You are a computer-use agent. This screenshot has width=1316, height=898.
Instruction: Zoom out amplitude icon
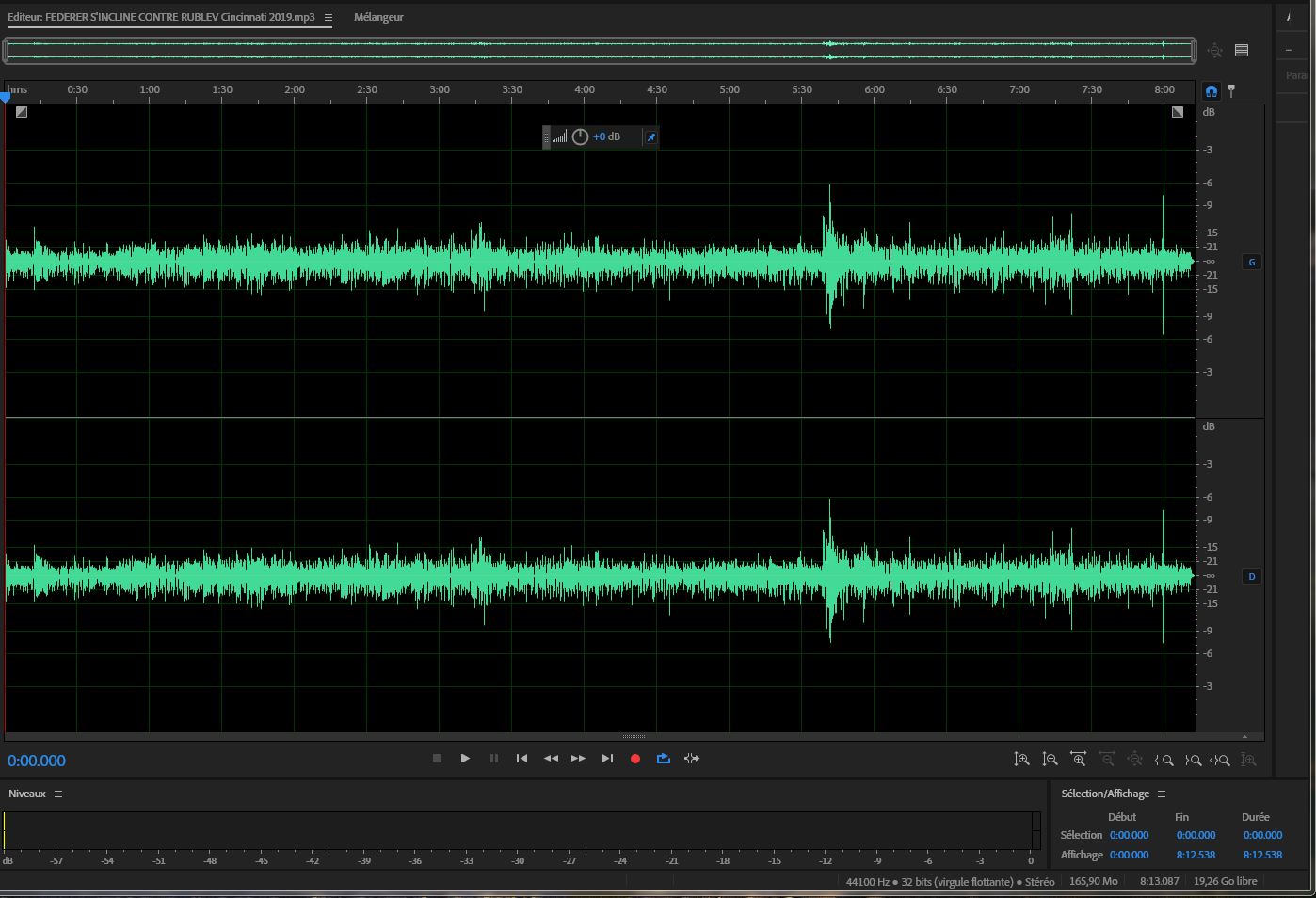(x=1051, y=760)
